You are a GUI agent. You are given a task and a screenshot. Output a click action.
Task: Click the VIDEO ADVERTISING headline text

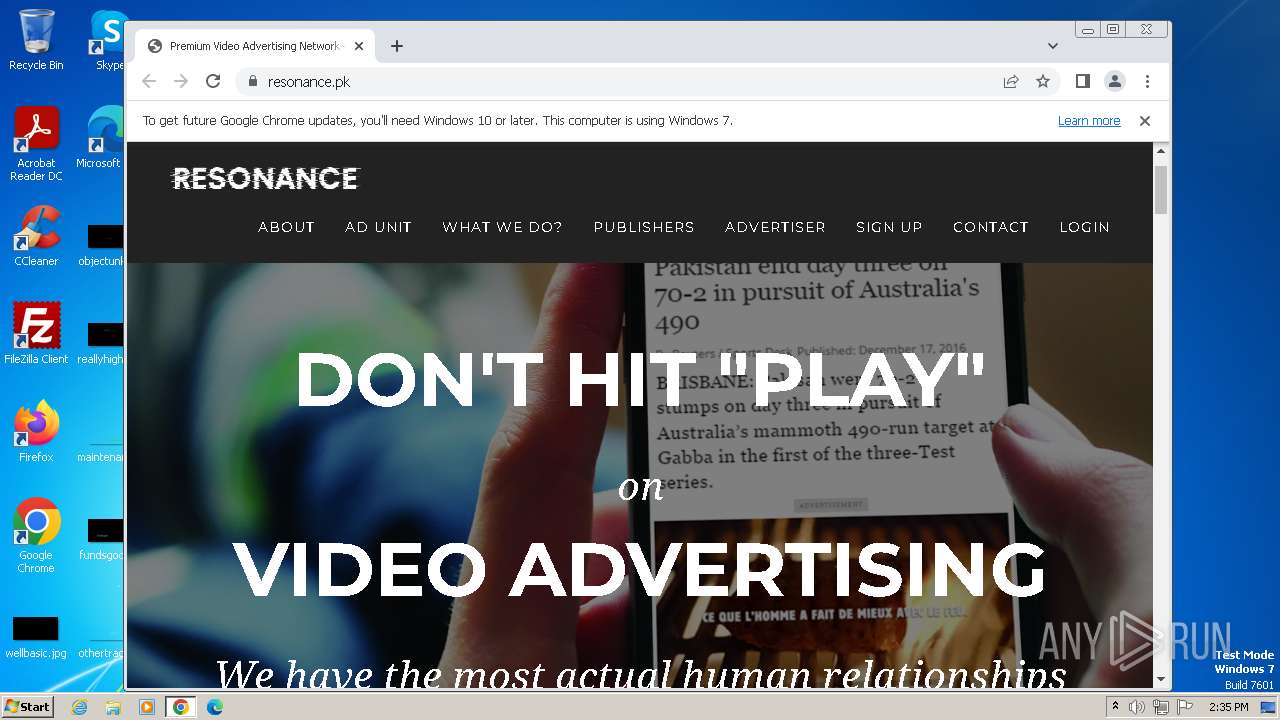(x=640, y=569)
